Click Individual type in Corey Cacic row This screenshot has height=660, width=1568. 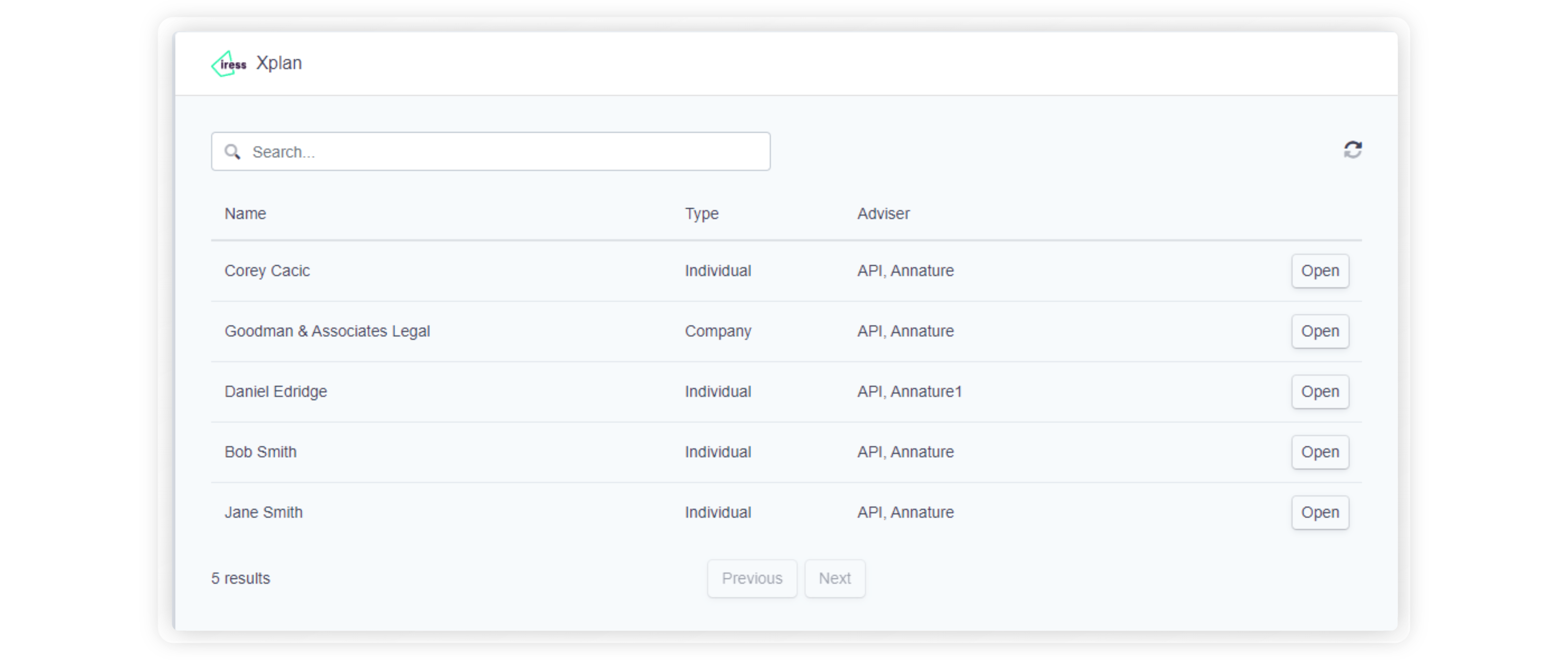pyautogui.click(x=718, y=271)
